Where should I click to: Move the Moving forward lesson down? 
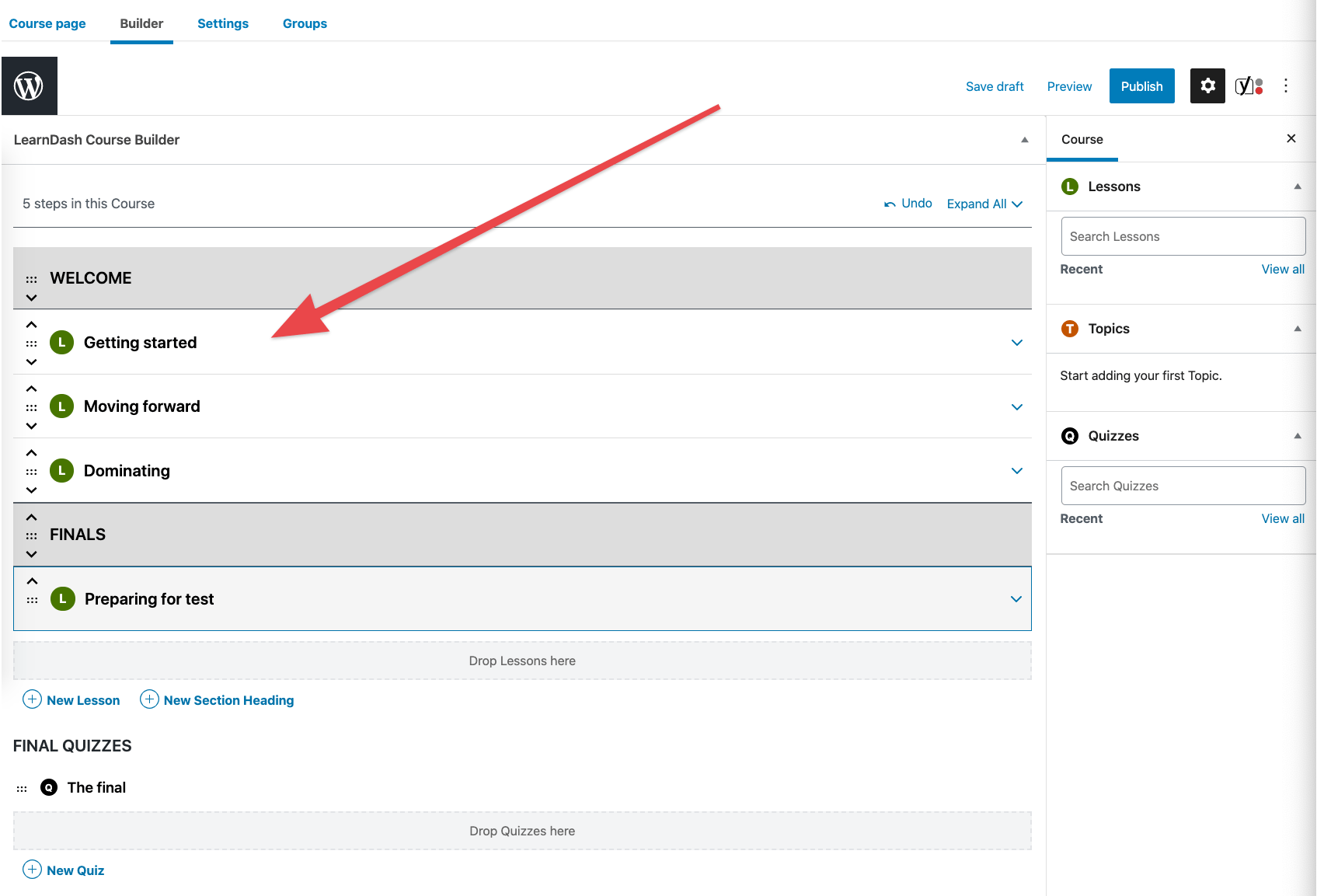click(x=31, y=426)
